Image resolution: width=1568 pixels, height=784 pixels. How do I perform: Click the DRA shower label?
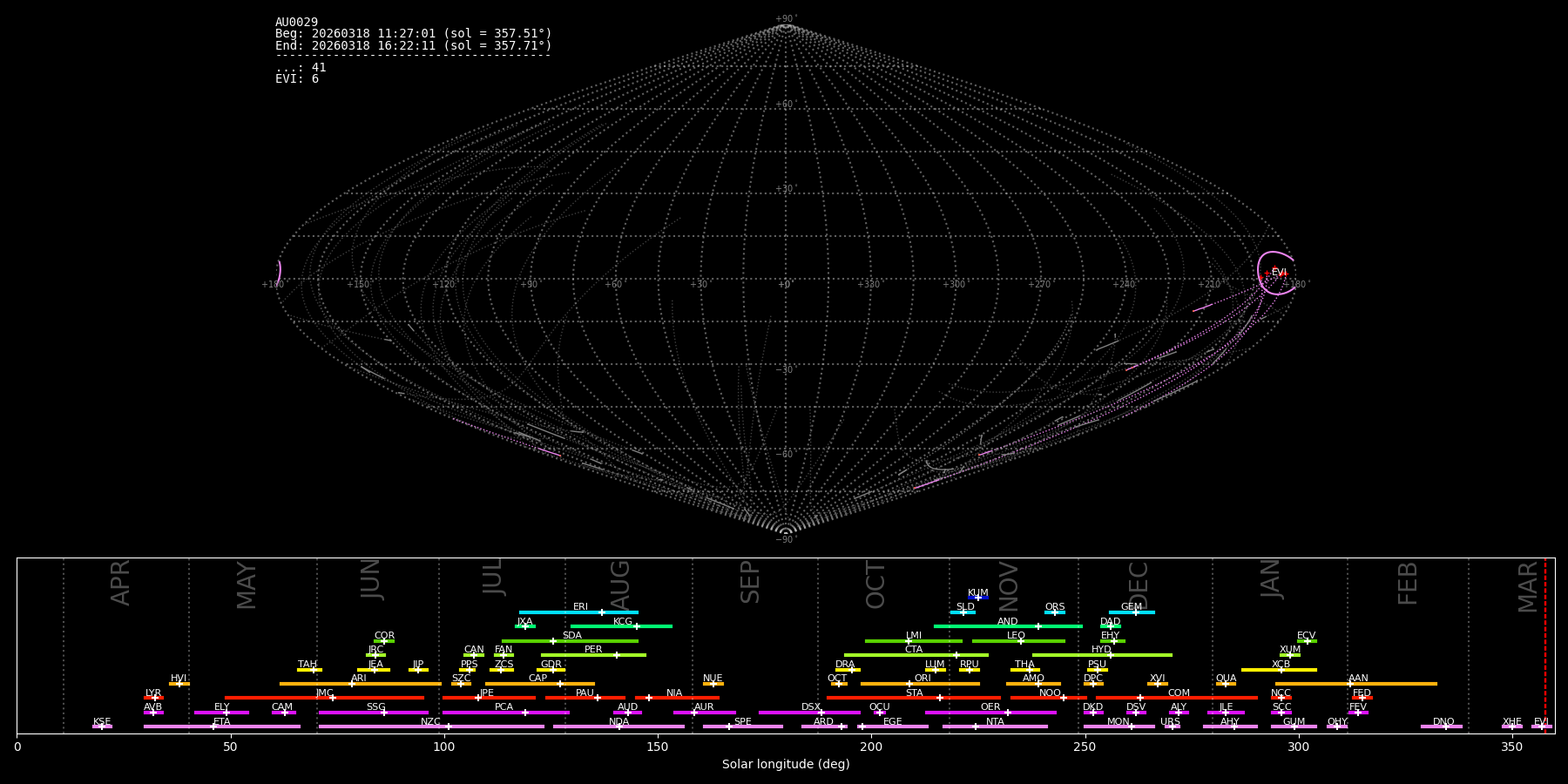click(x=845, y=664)
